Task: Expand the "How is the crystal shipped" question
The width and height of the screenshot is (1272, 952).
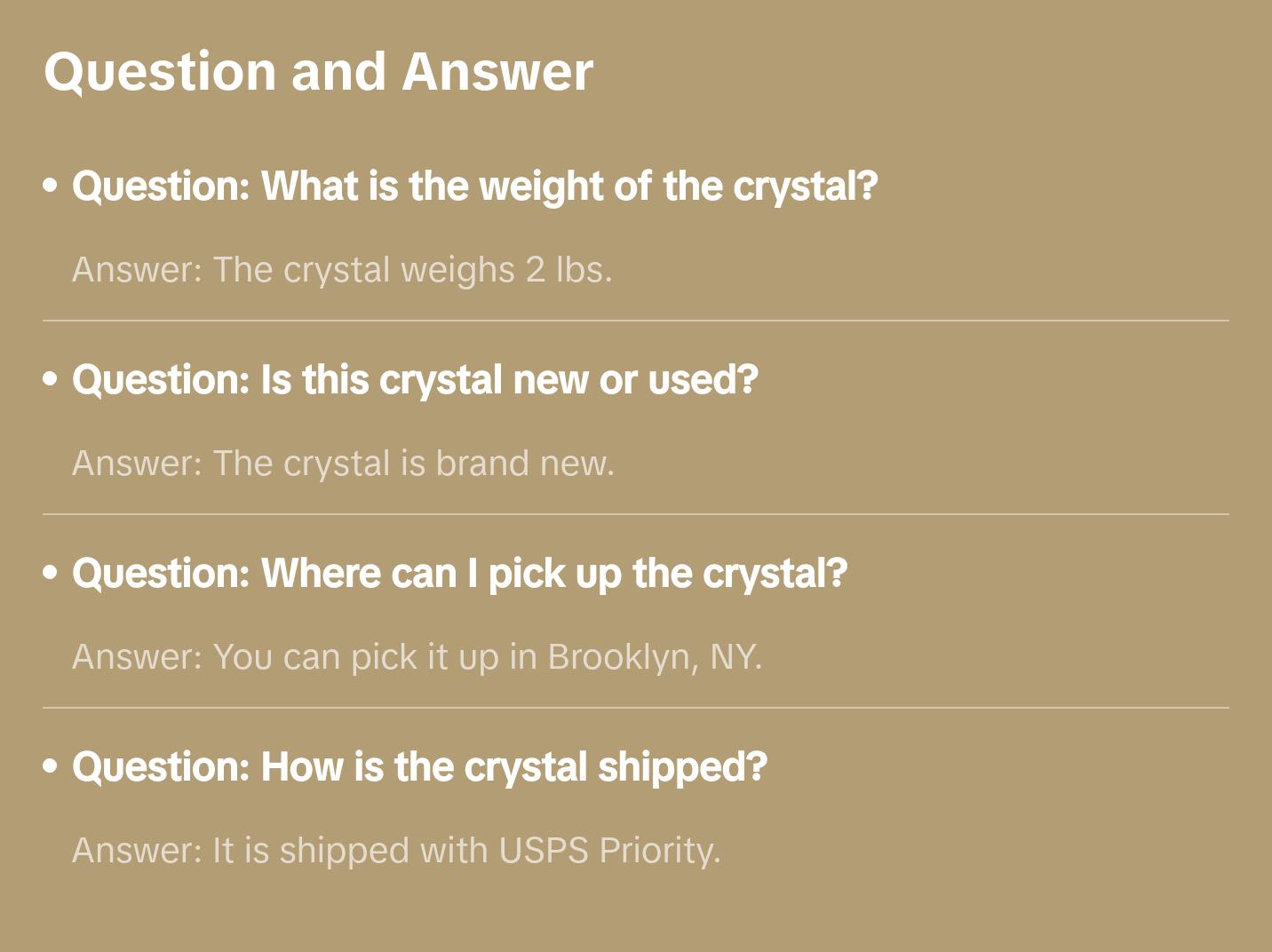Action: click(419, 767)
